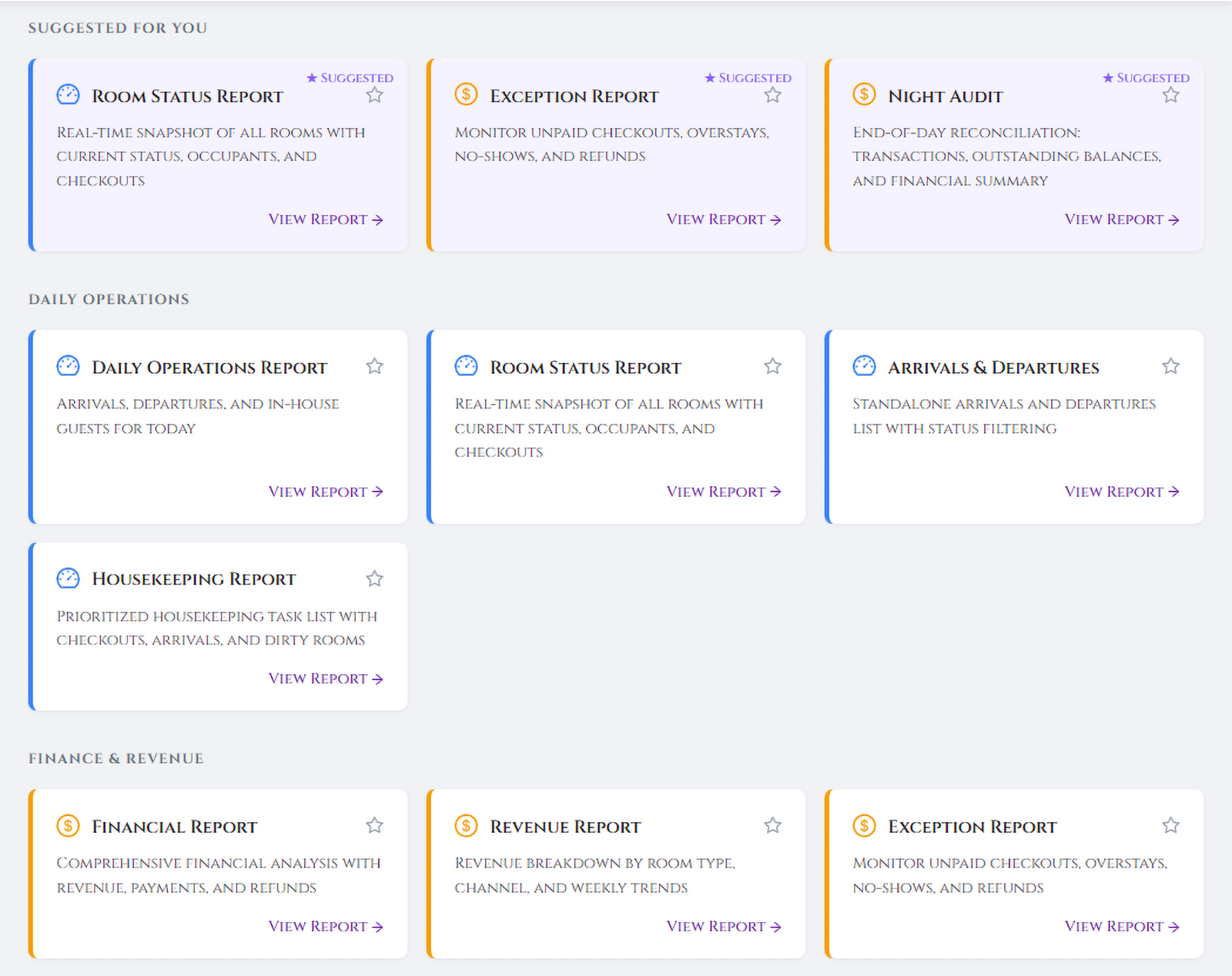The height and width of the screenshot is (976, 1232).
Task: Star the Daily Operations Report
Action: point(375,366)
